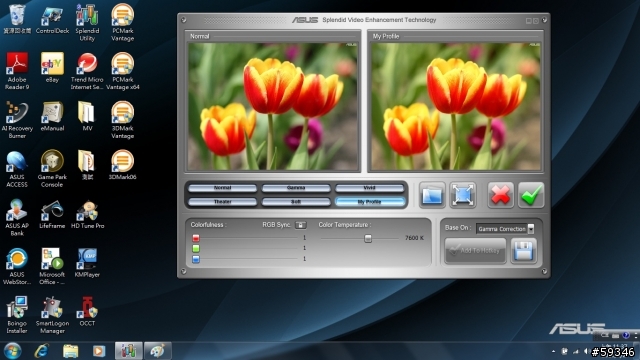Open OCCT desktop icon
This screenshot has height=360, width=640.
point(87,311)
